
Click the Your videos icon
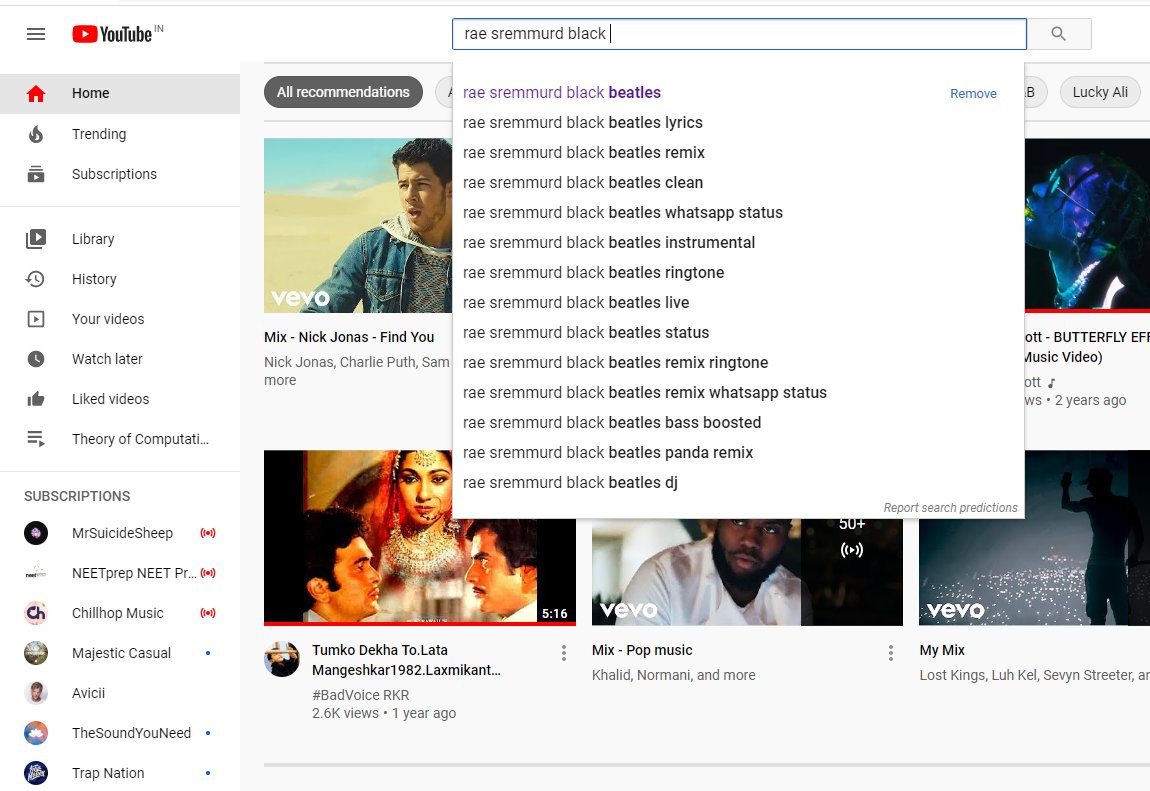pyautogui.click(x=36, y=319)
